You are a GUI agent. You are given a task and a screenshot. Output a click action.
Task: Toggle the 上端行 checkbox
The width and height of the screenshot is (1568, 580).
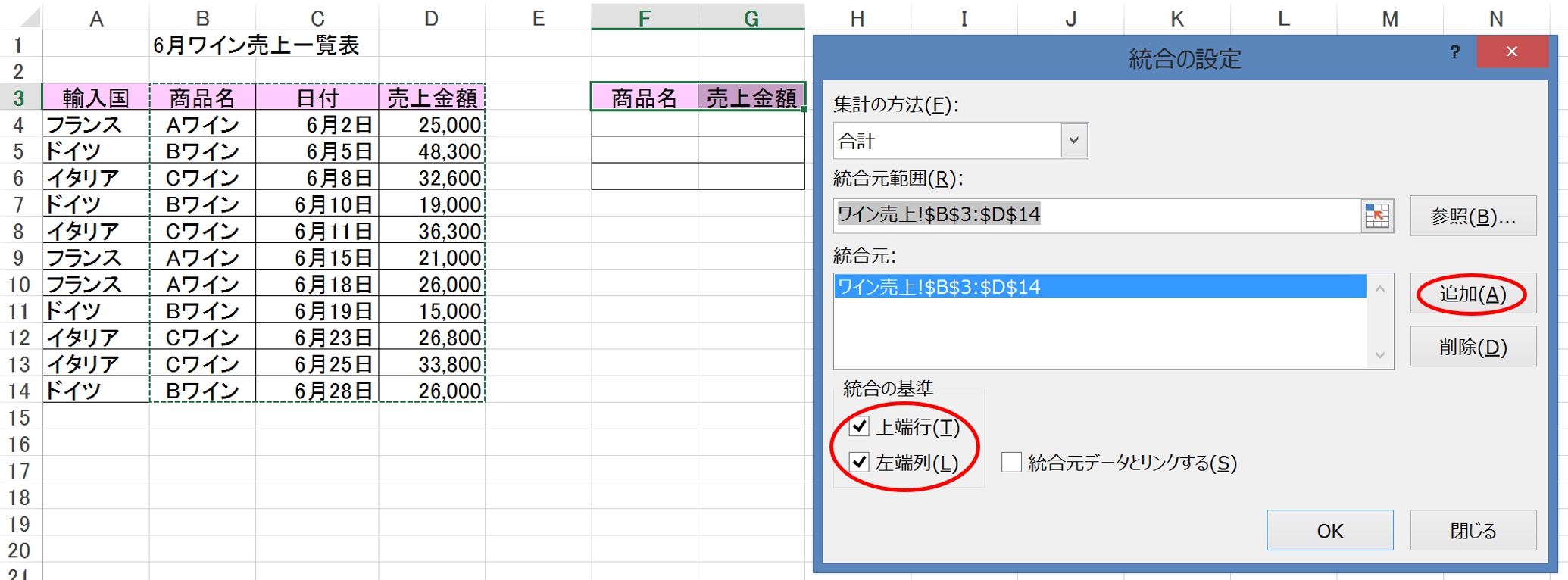859,426
